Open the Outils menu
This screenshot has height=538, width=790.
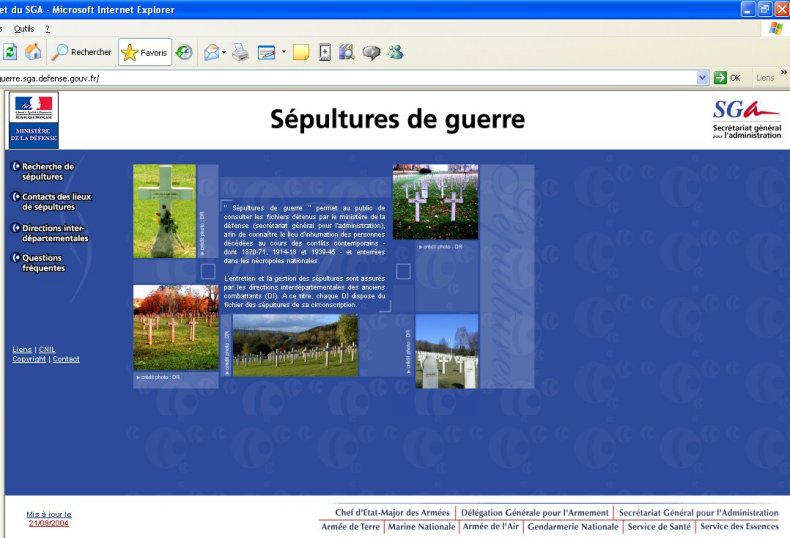24,29
